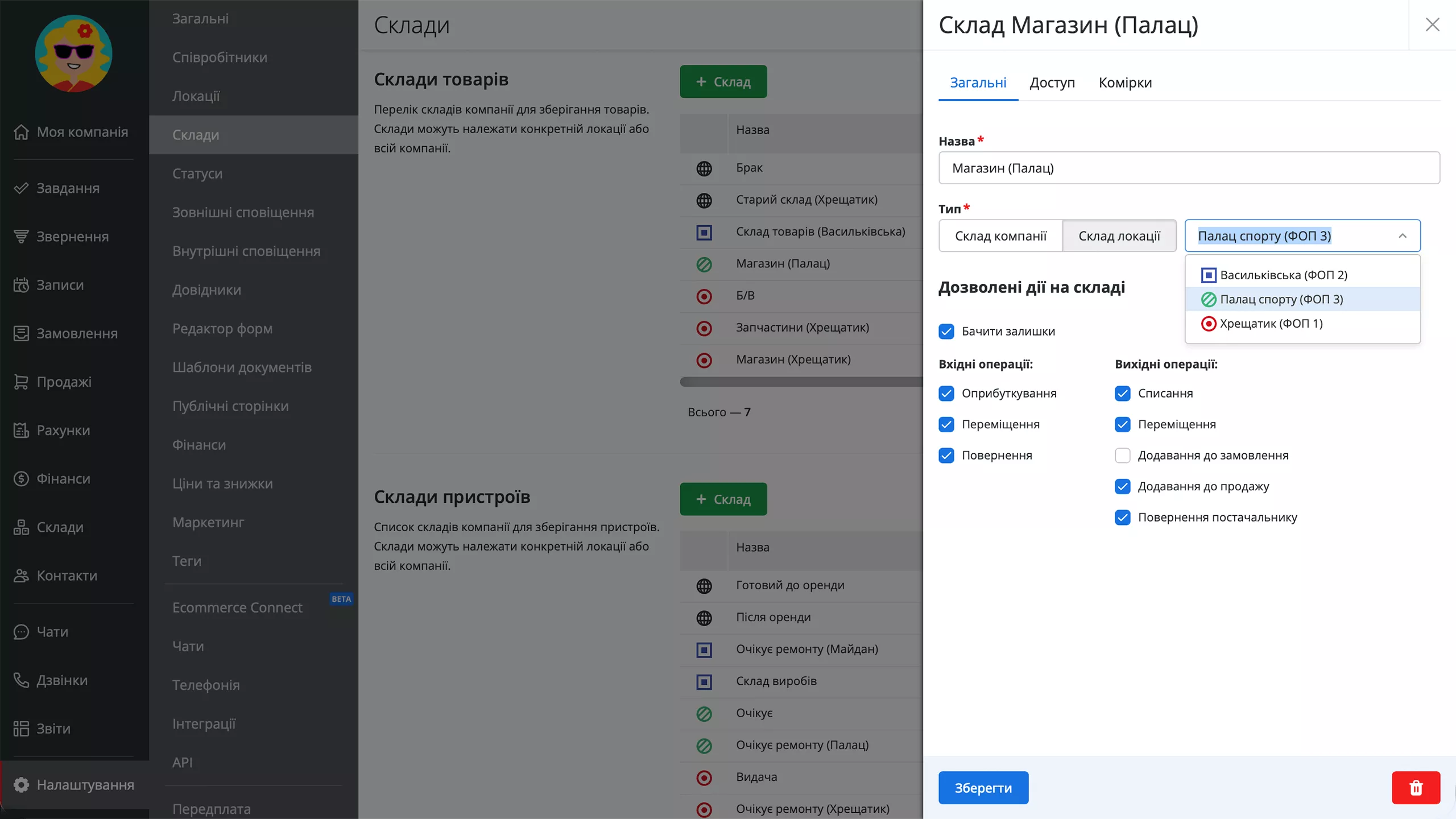This screenshot has height=819, width=1456.
Task: Click red icon beside Видача row
Action: [704, 777]
